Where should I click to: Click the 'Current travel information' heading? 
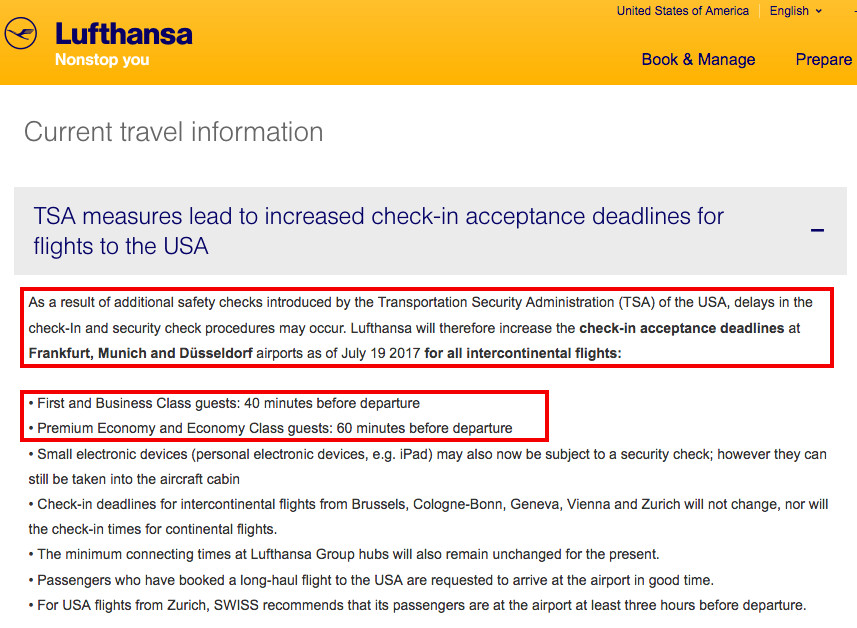[174, 132]
